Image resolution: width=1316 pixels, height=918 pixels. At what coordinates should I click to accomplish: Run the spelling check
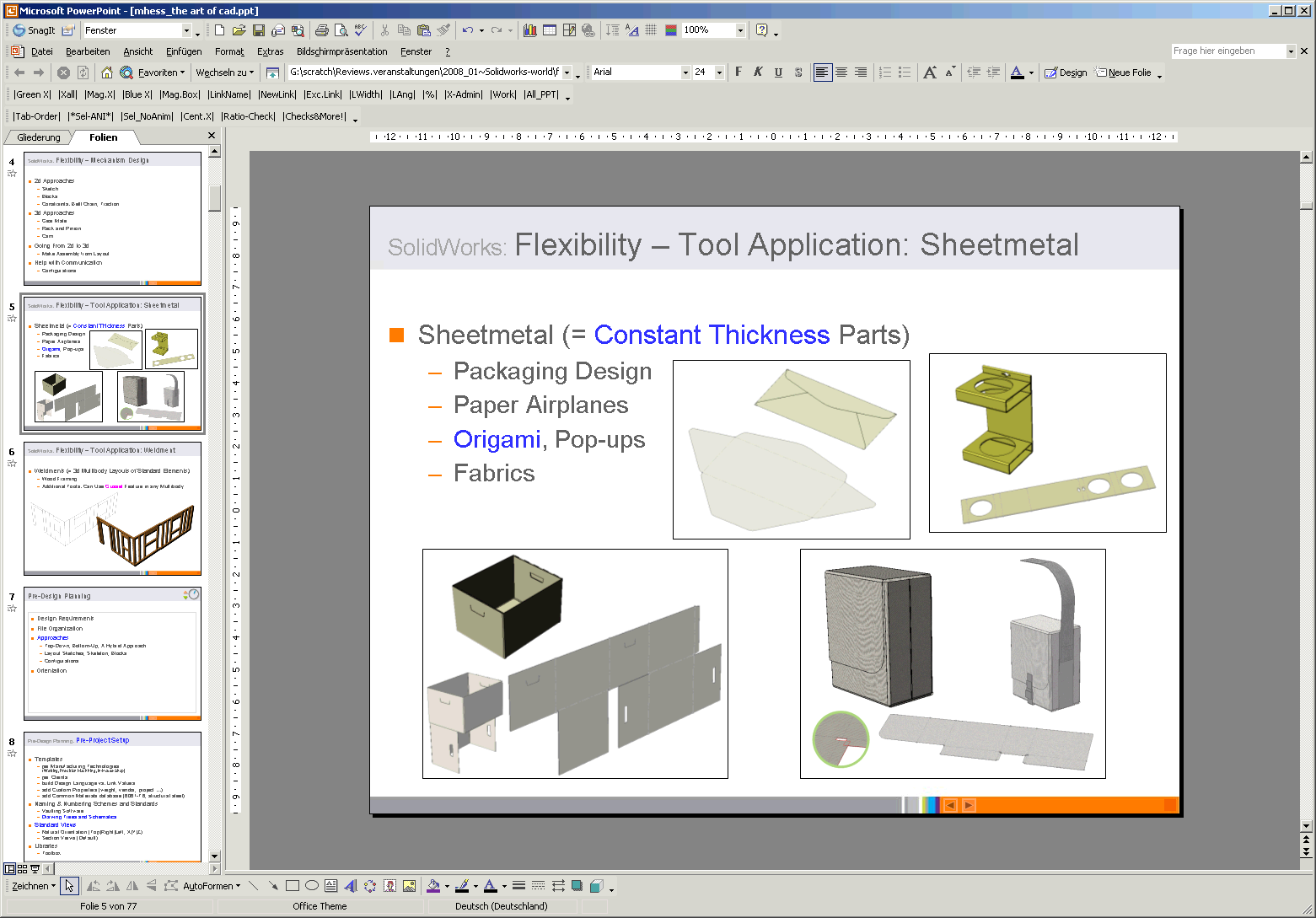coord(360,30)
